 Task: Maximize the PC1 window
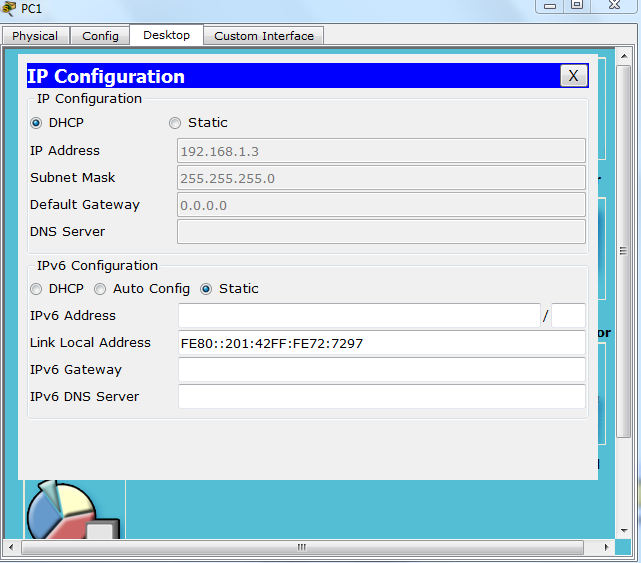pyautogui.click(x=577, y=6)
